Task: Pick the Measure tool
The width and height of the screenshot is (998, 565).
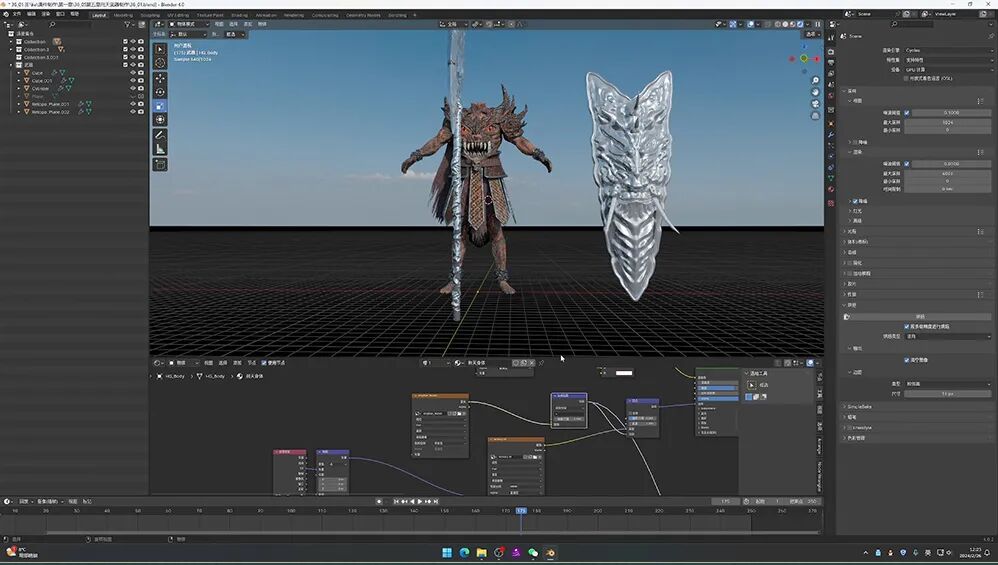Action: pyautogui.click(x=160, y=149)
